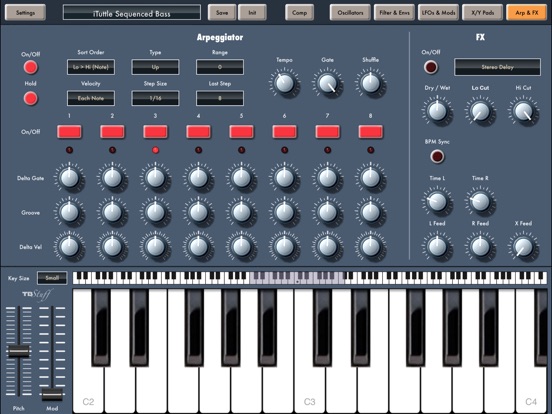Image resolution: width=552 pixels, height=414 pixels.
Task: Open the Sort Order dropdown
Action: click(x=91, y=67)
